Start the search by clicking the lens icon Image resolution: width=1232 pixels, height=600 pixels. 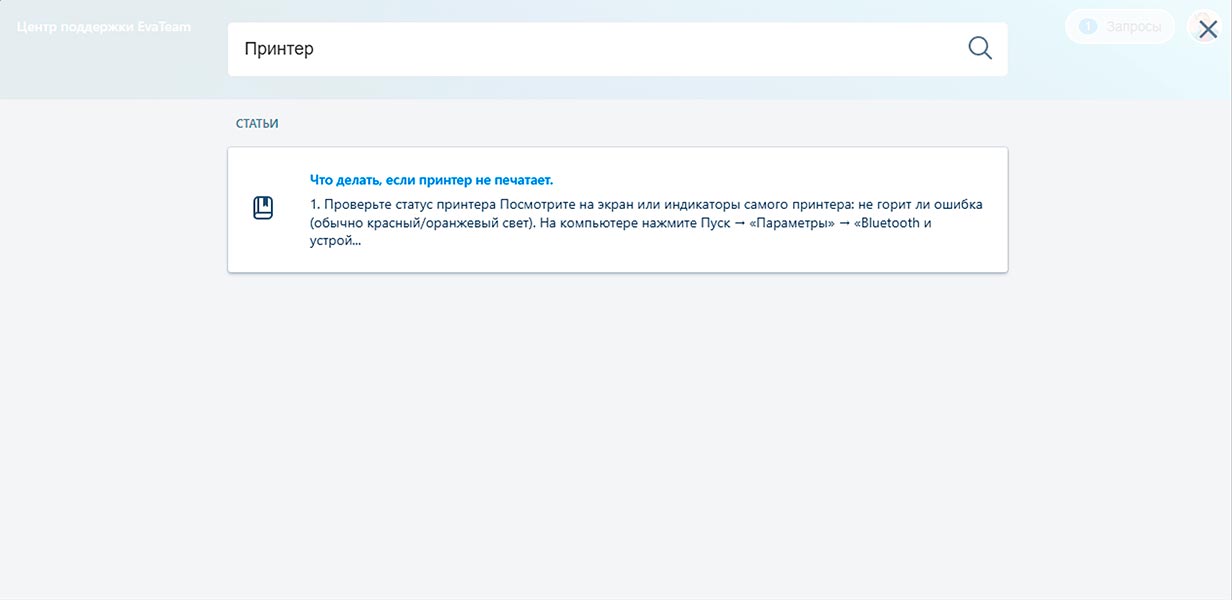[978, 47]
